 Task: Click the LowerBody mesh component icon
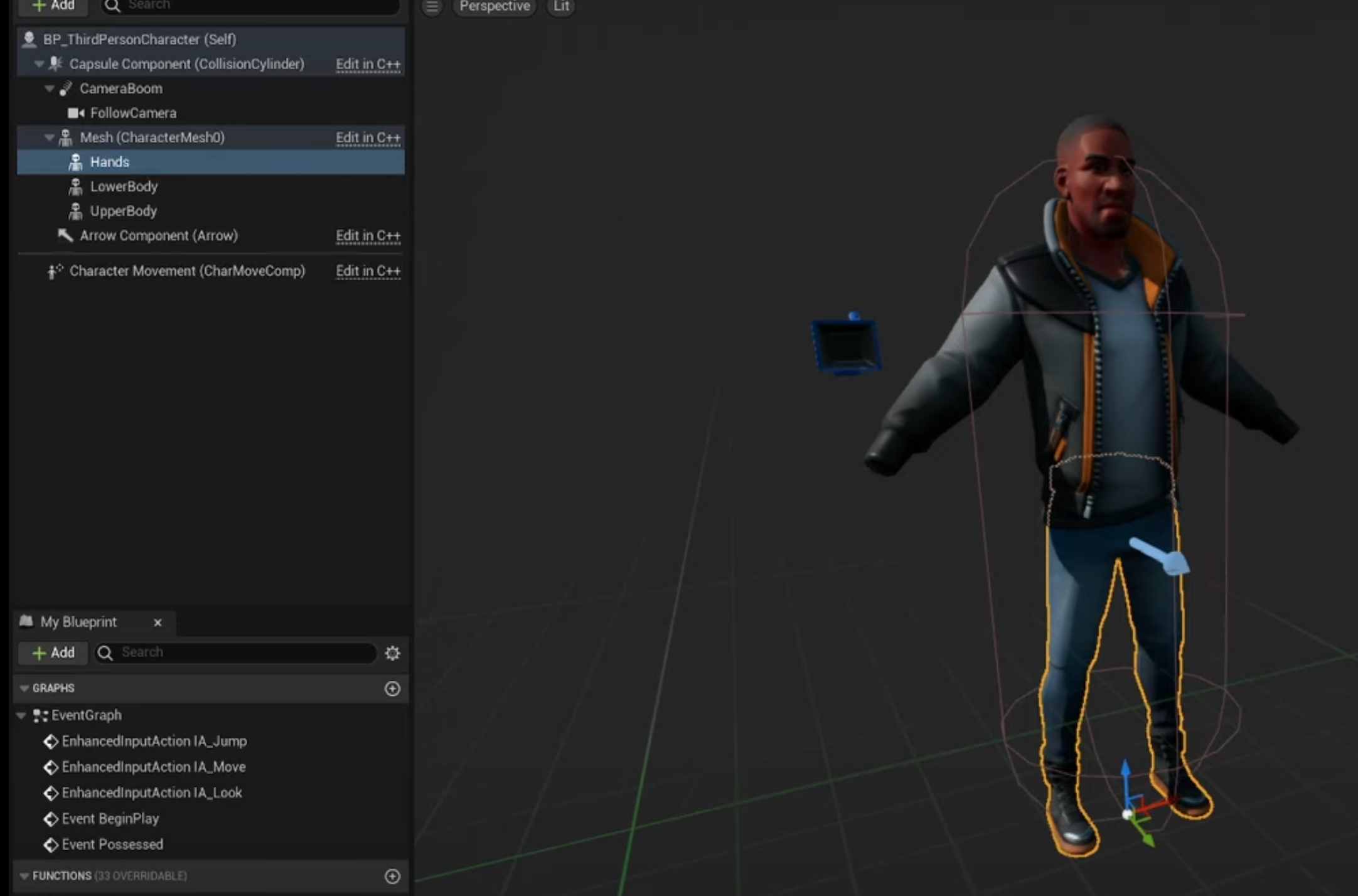75,186
